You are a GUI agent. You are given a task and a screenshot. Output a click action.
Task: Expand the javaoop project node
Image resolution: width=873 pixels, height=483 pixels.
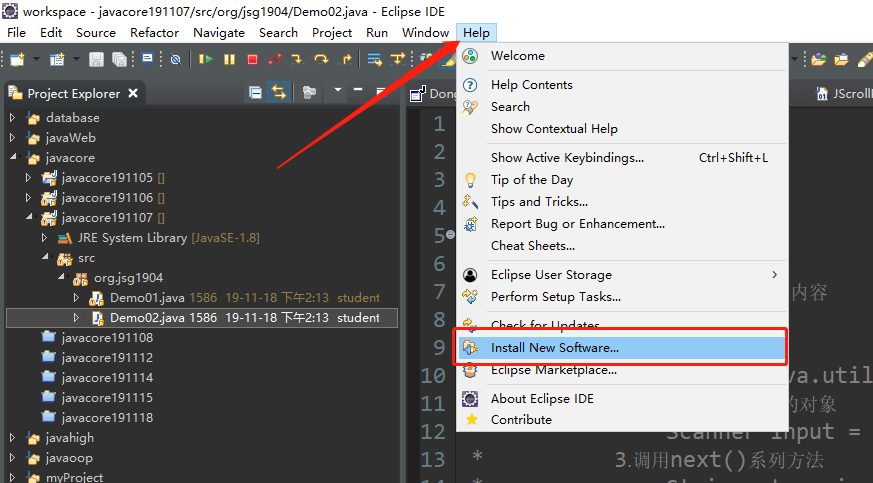pyautogui.click(x=13, y=458)
